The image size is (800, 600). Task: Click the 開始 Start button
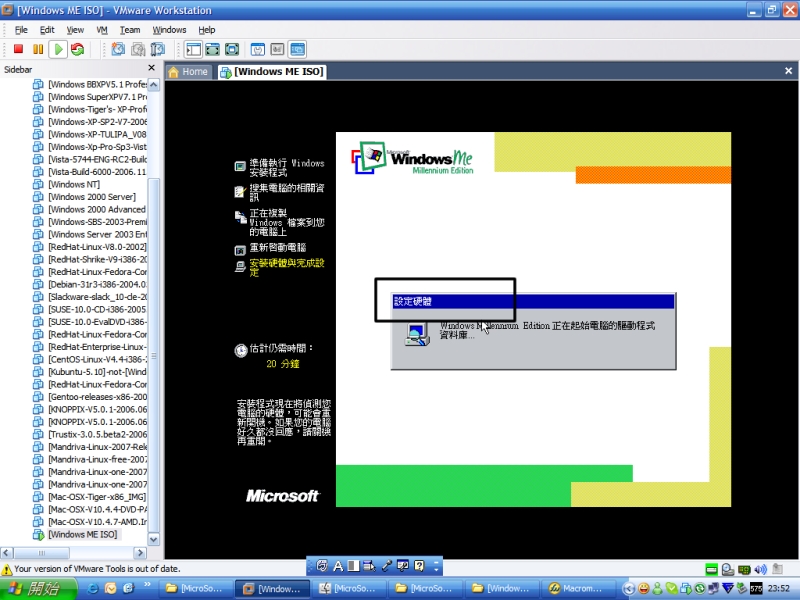coord(38,588)
